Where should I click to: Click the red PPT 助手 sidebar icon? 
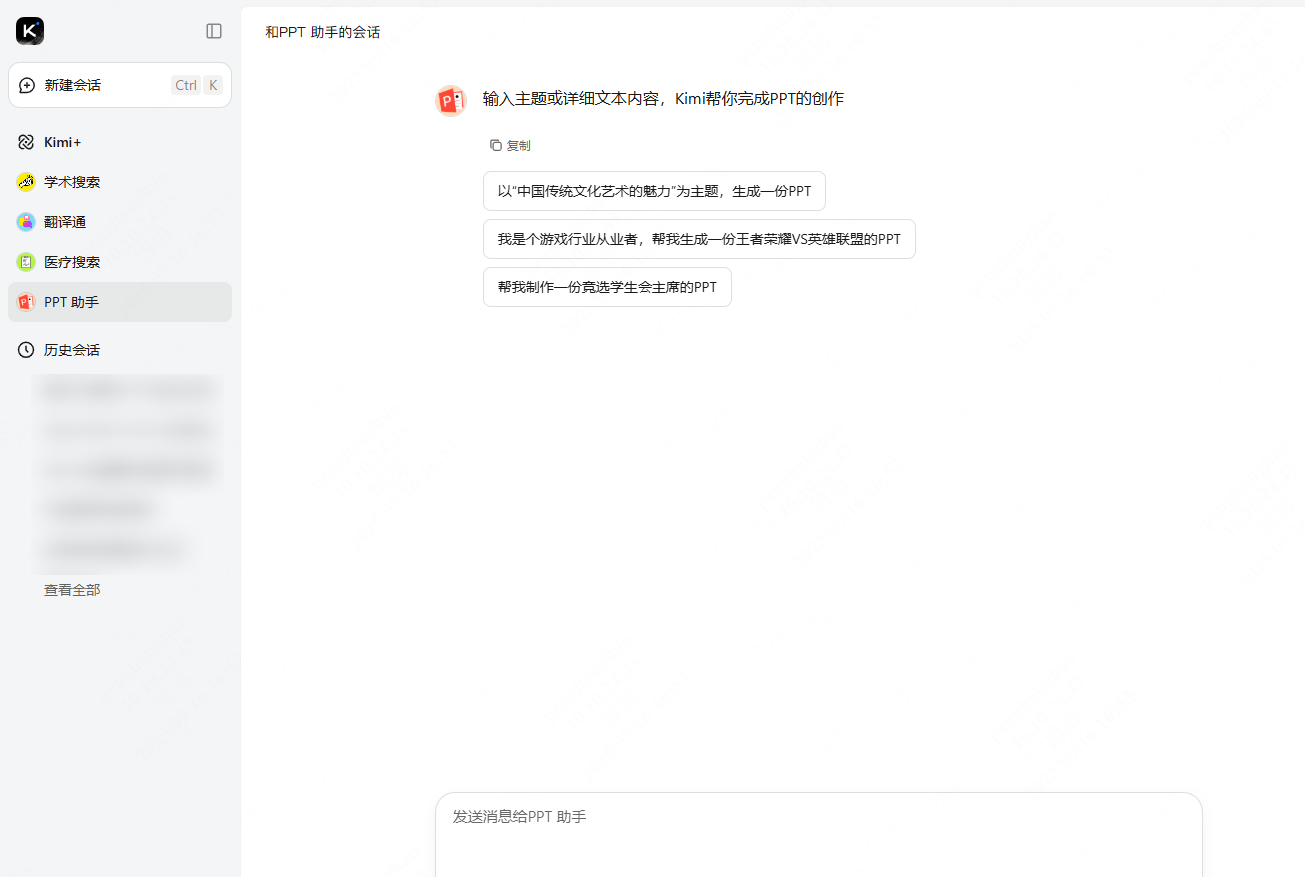point(26,302)
